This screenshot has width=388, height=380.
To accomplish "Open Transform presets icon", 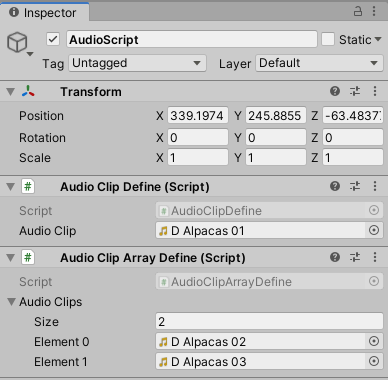I will (x=355, y=91).
